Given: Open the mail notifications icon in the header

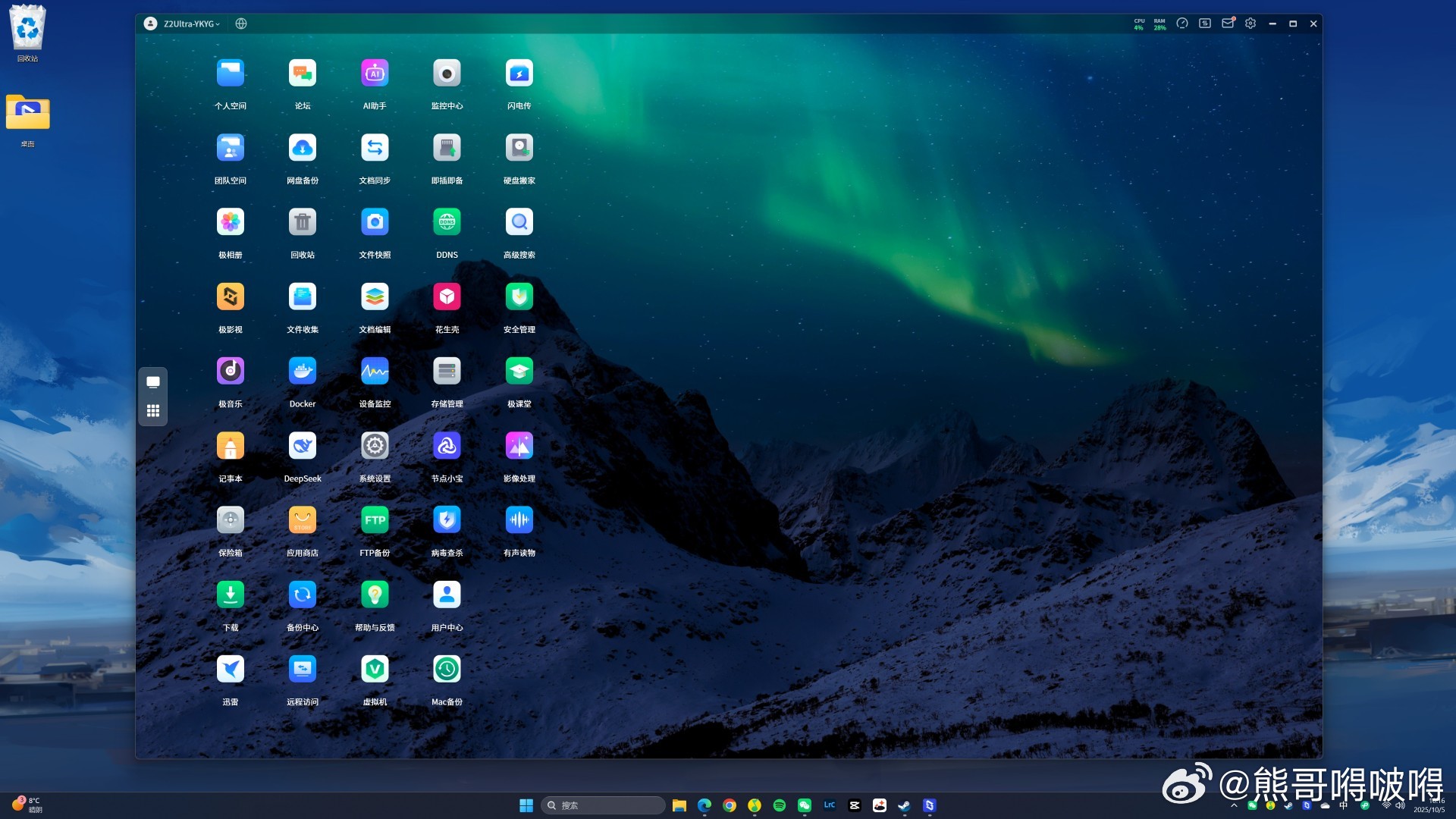Looking at the screenshot, I should pyautogui.click(x=1227, y=24).
